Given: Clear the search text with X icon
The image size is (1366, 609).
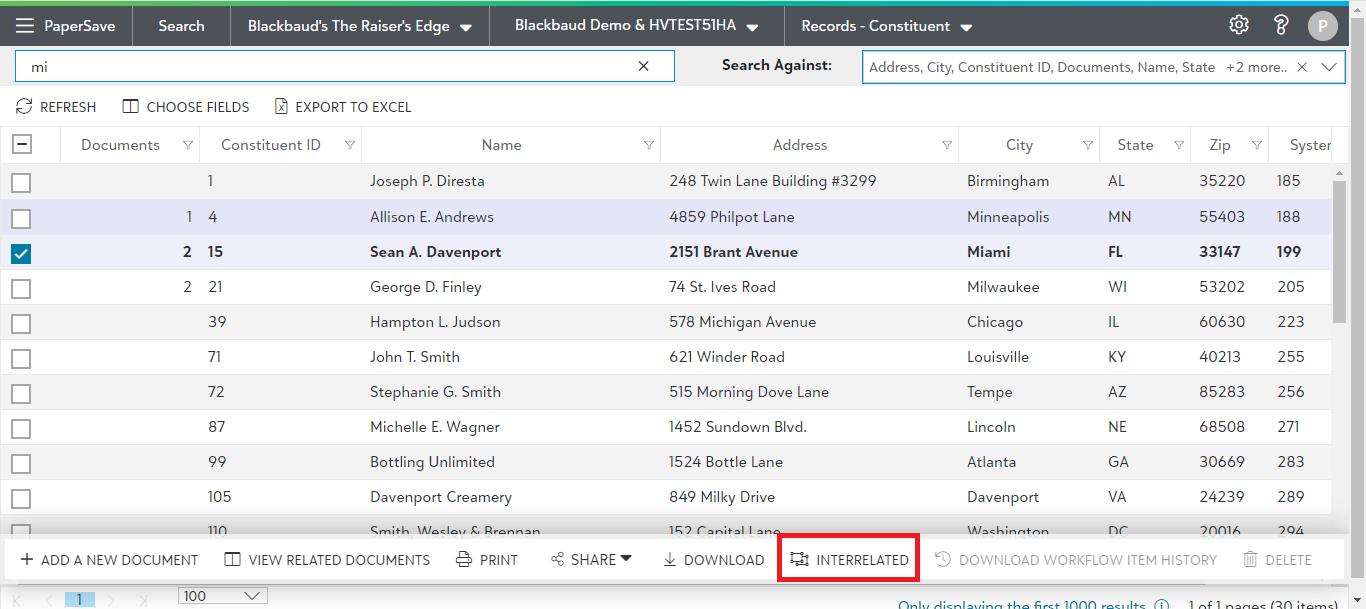Looking at the screenshot, I should [x=644, y=66].
